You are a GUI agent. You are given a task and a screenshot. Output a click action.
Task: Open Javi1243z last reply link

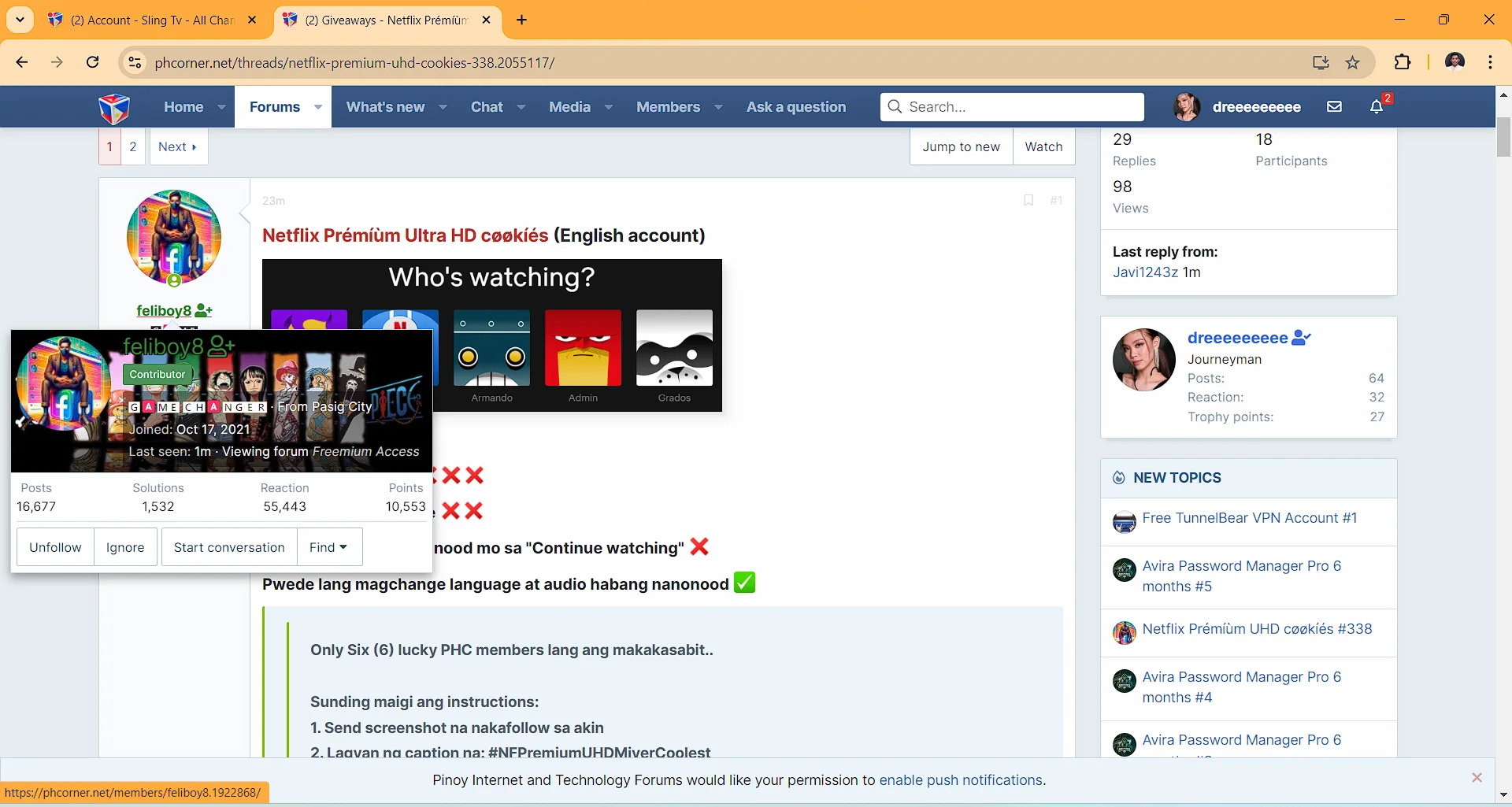tap(1145, 272)
